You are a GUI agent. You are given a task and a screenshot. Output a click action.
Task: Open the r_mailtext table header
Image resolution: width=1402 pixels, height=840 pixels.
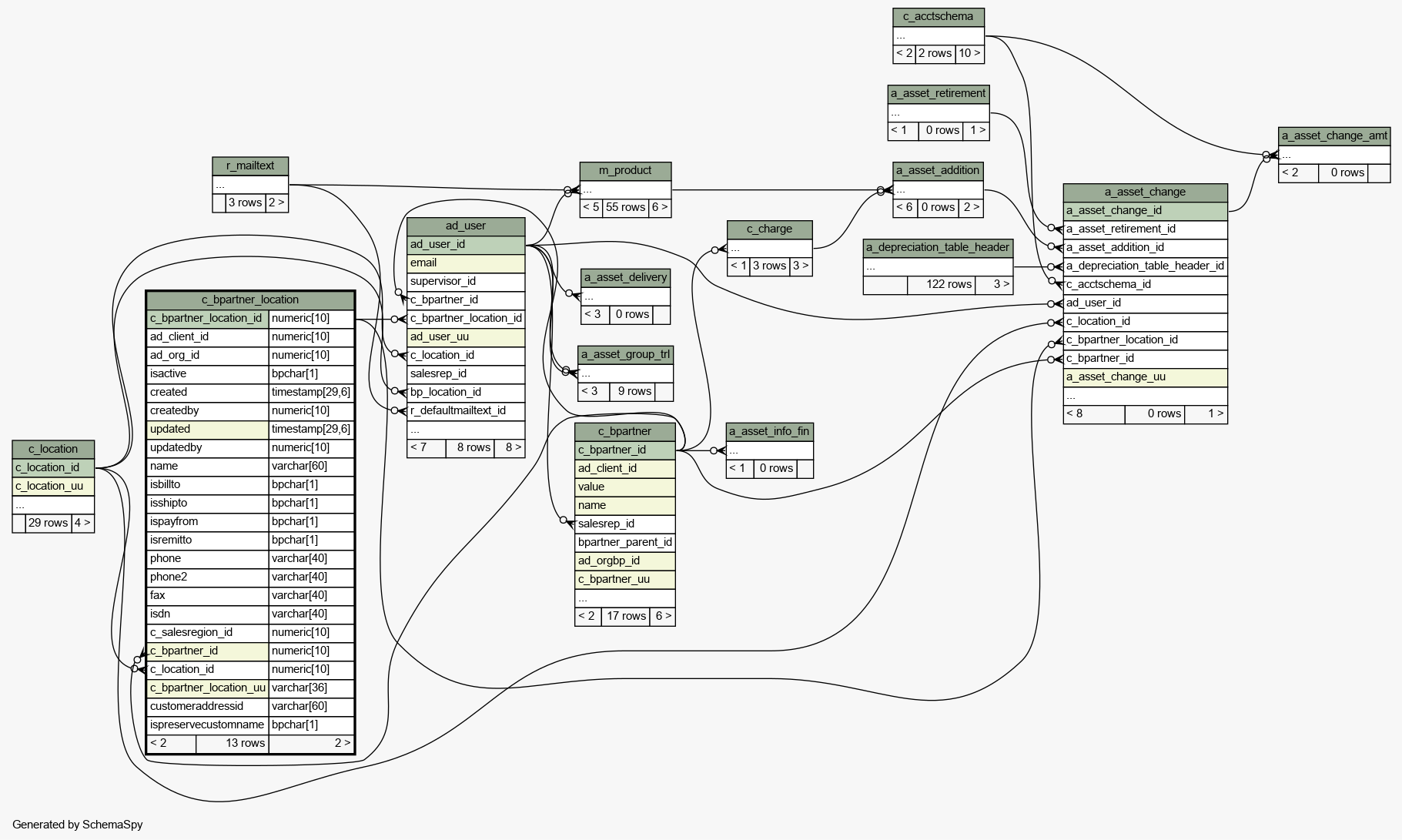250,166
